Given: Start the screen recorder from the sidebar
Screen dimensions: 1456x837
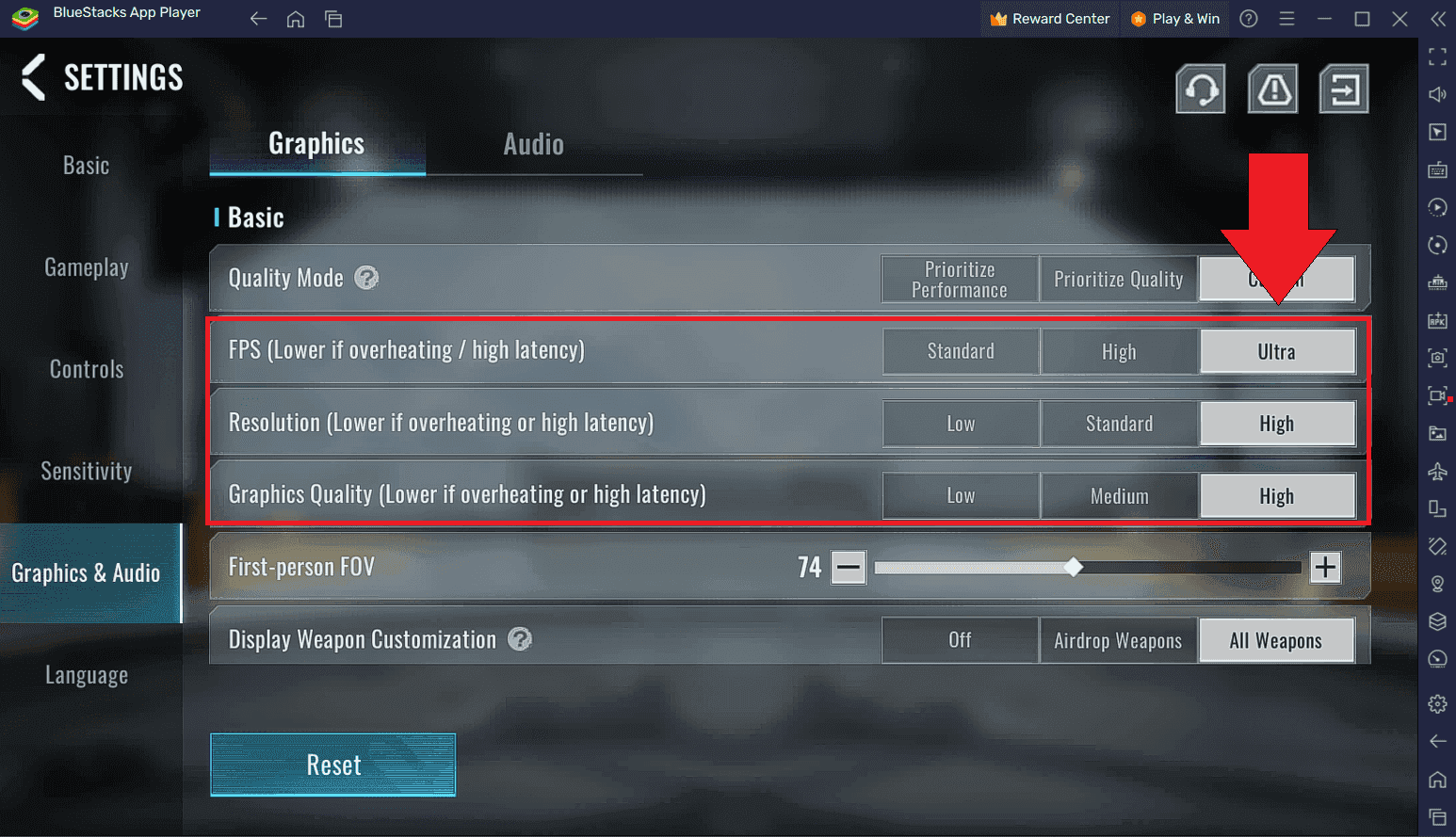Looking at the screenshot, I should (x=1438, y=396).
